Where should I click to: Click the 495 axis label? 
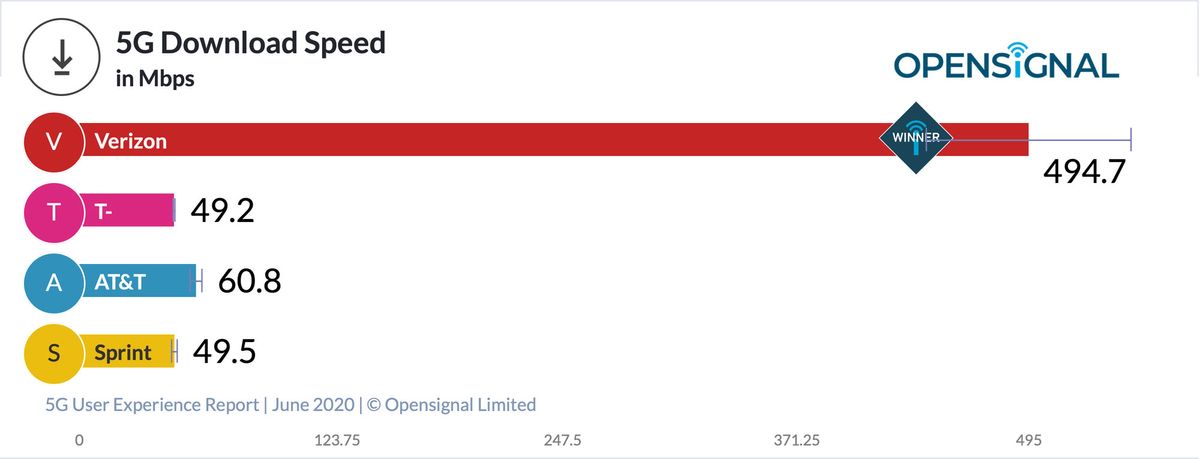click(1029, 440)
